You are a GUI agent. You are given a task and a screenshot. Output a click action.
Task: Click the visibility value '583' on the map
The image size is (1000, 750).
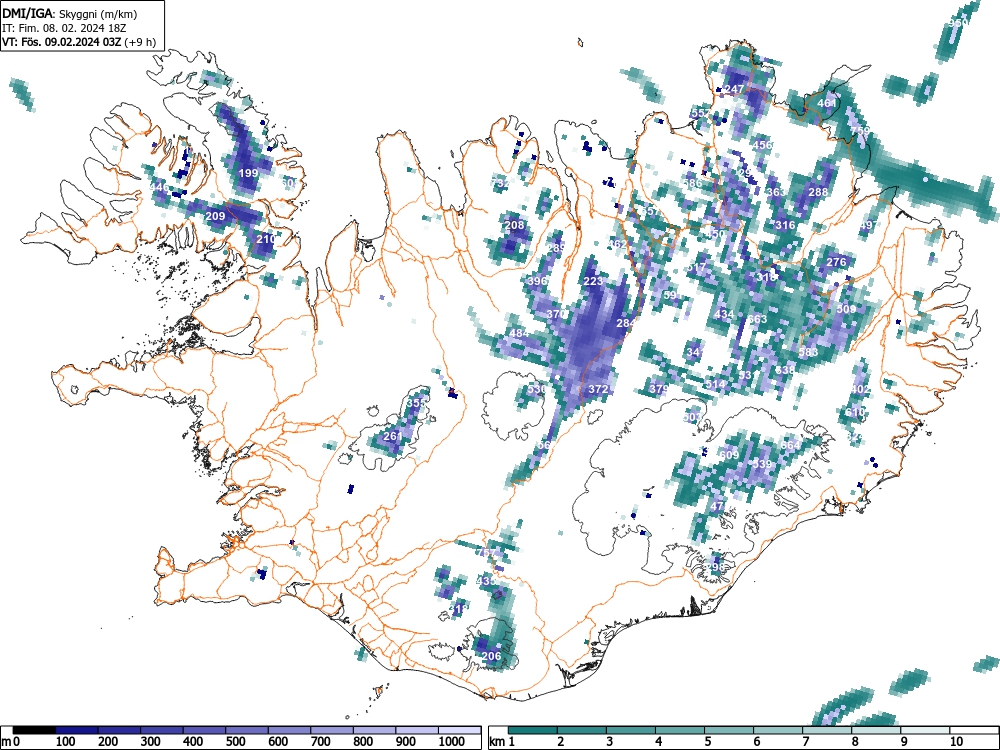809,352
